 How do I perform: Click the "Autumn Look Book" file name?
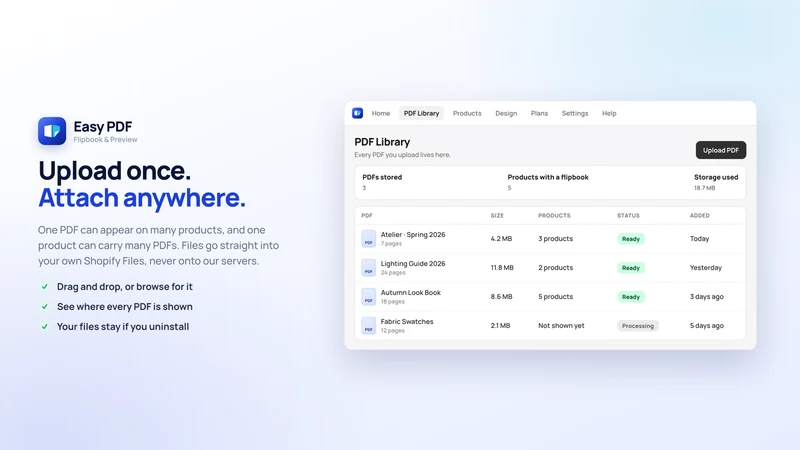coord(411,293)
